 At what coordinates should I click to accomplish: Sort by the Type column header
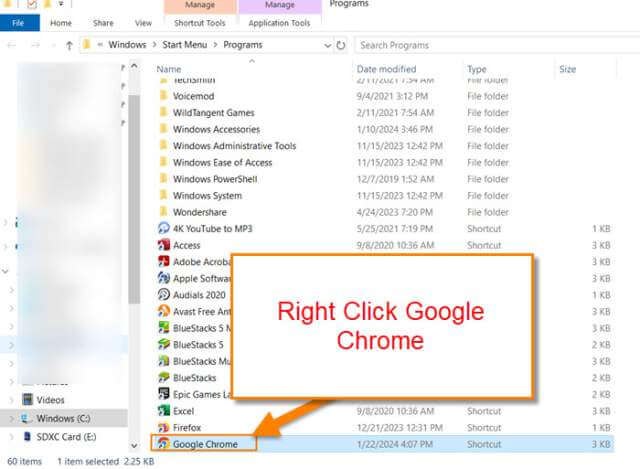pos(477,69)
